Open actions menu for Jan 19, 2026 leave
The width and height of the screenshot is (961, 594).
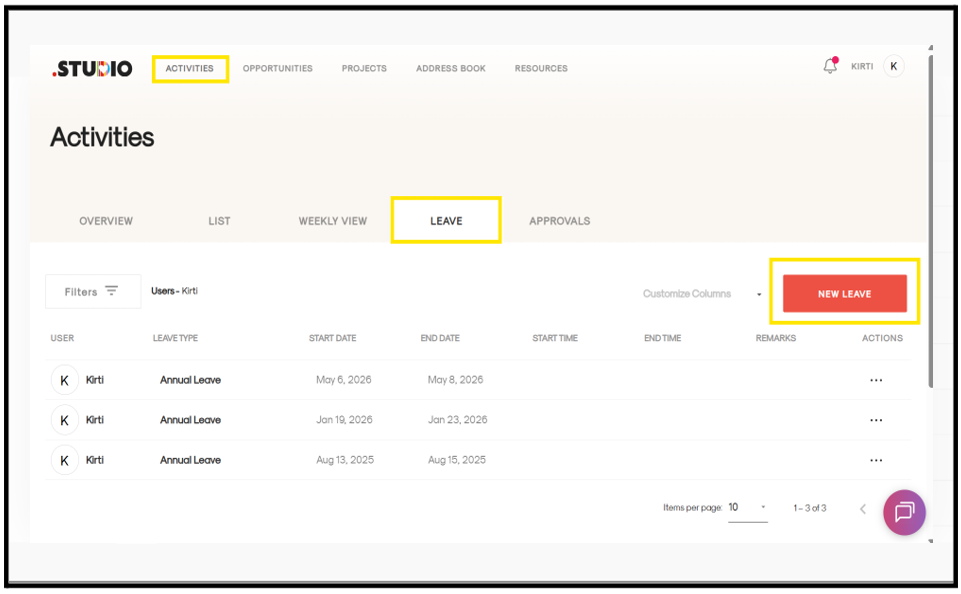click(x=876, y=421)
